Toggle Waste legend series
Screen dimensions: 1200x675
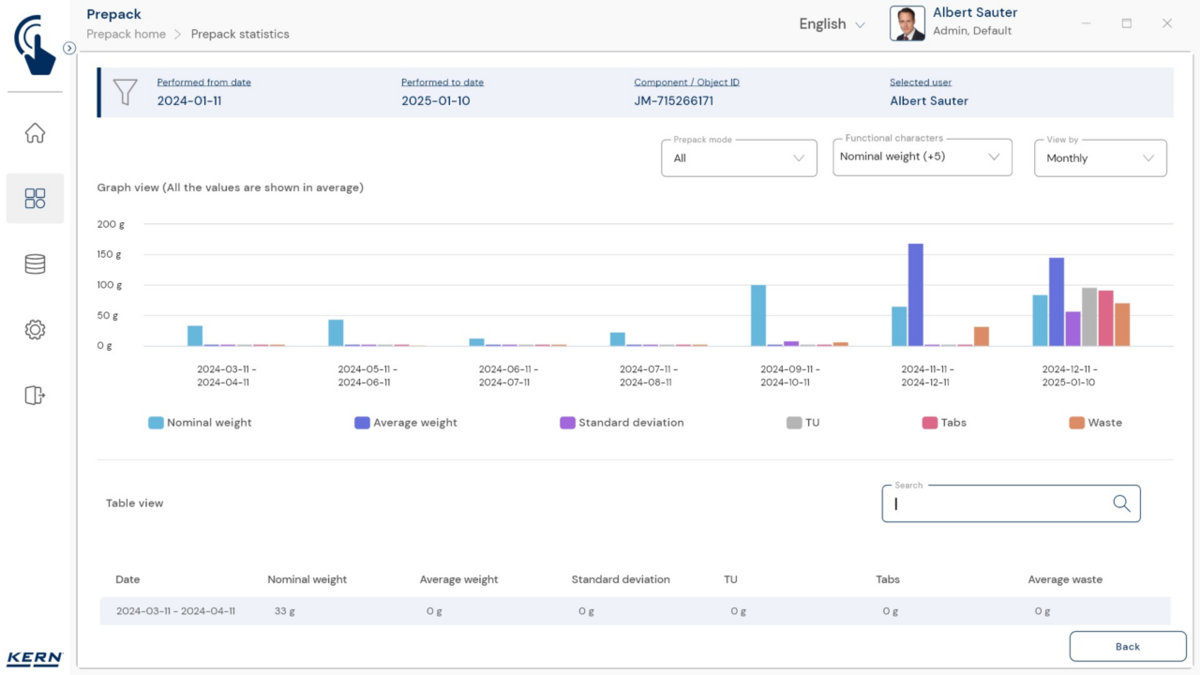click(x=1096, y=423)
